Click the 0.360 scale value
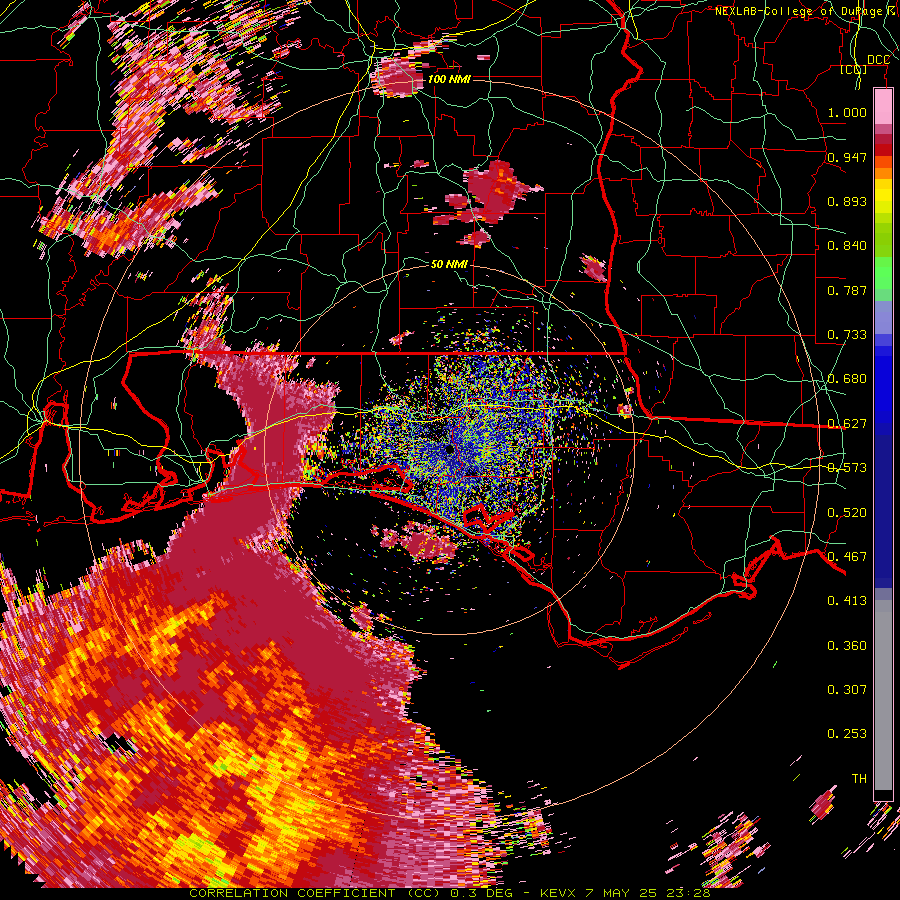 pyautogui.click(x=847, y=646)
